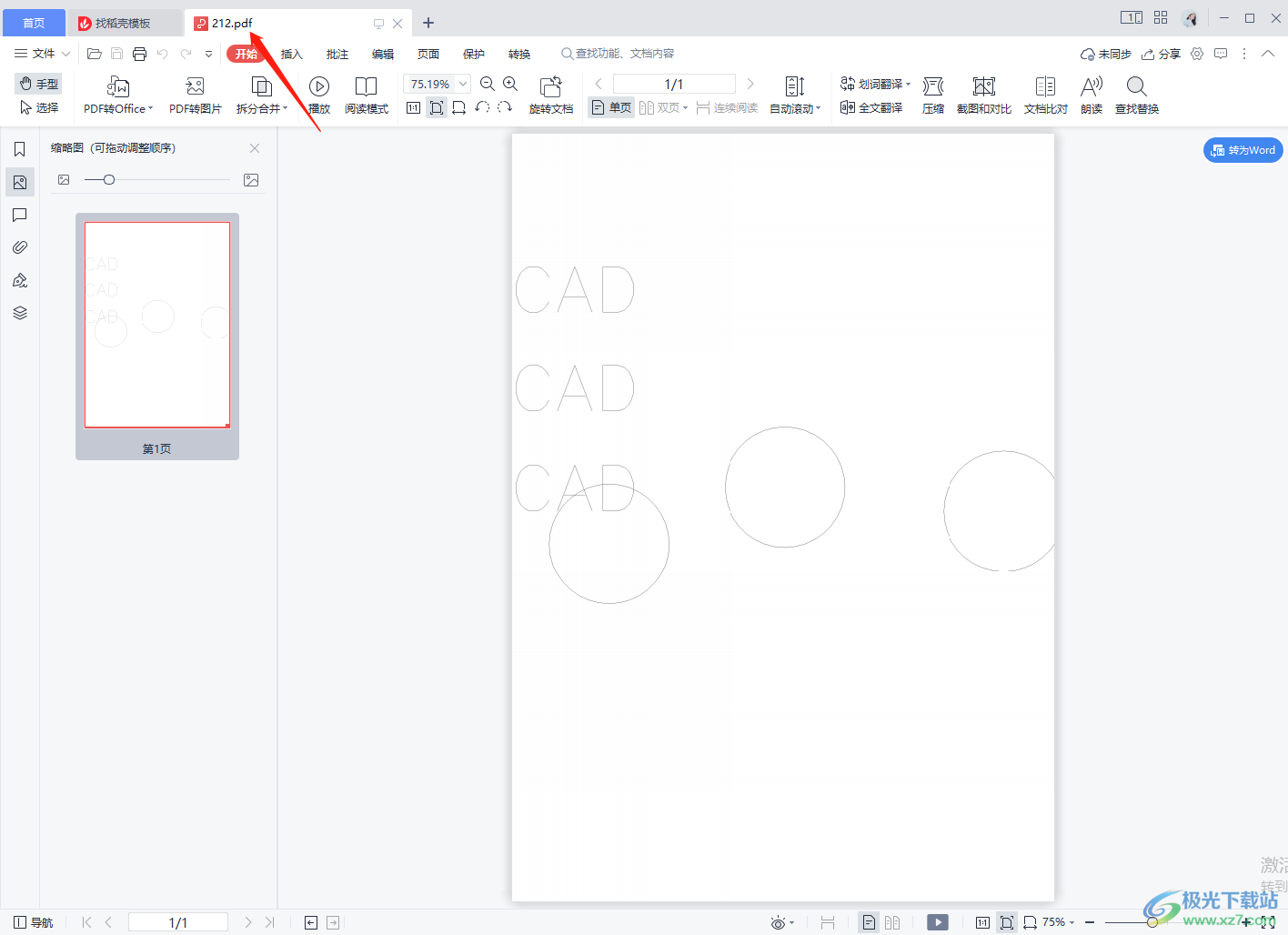Collapse the ribbon with up chevron

point(1268,54)
